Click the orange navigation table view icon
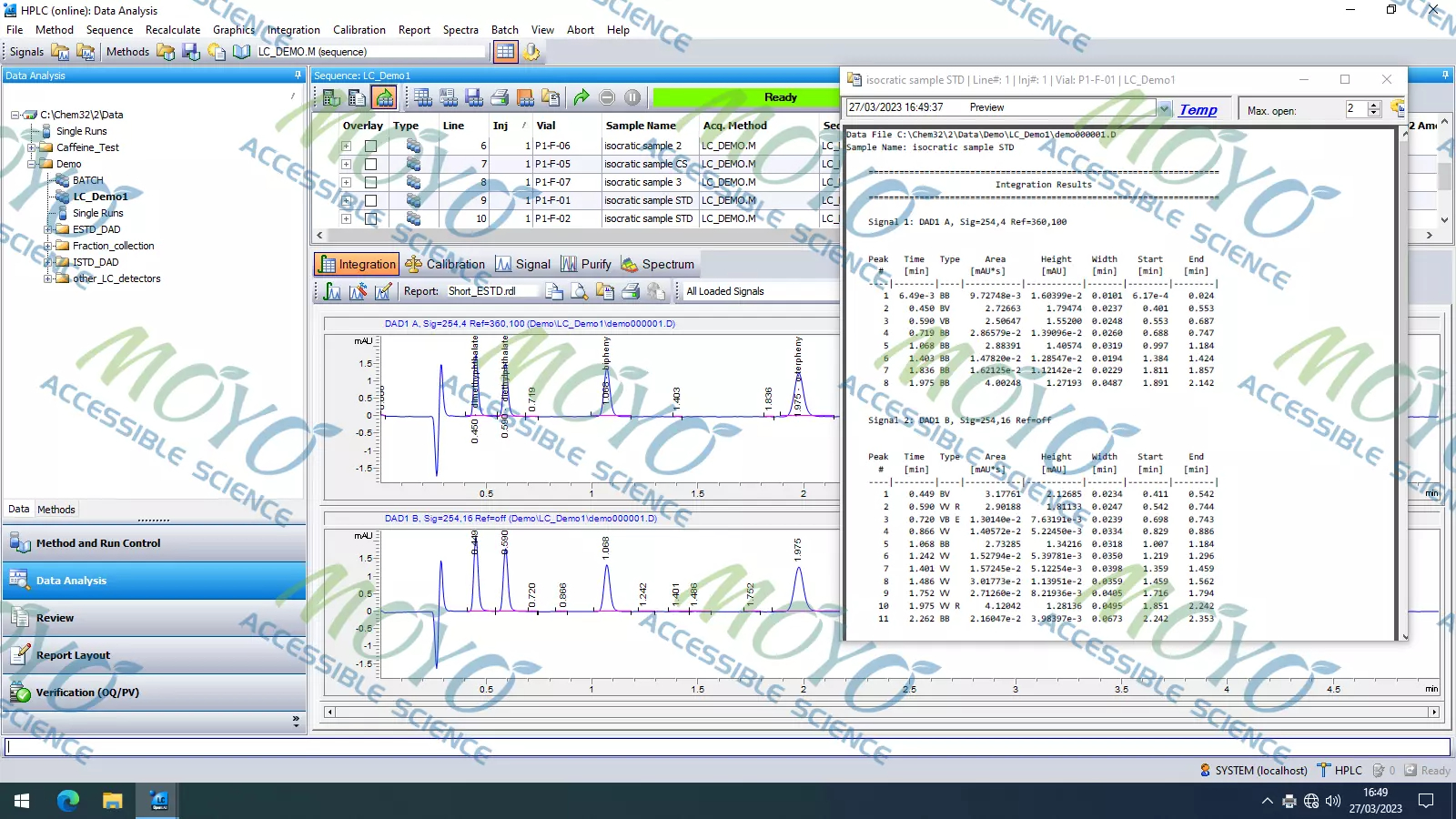The width and height of the screenshot is (1456, 819). coord(505,52)
